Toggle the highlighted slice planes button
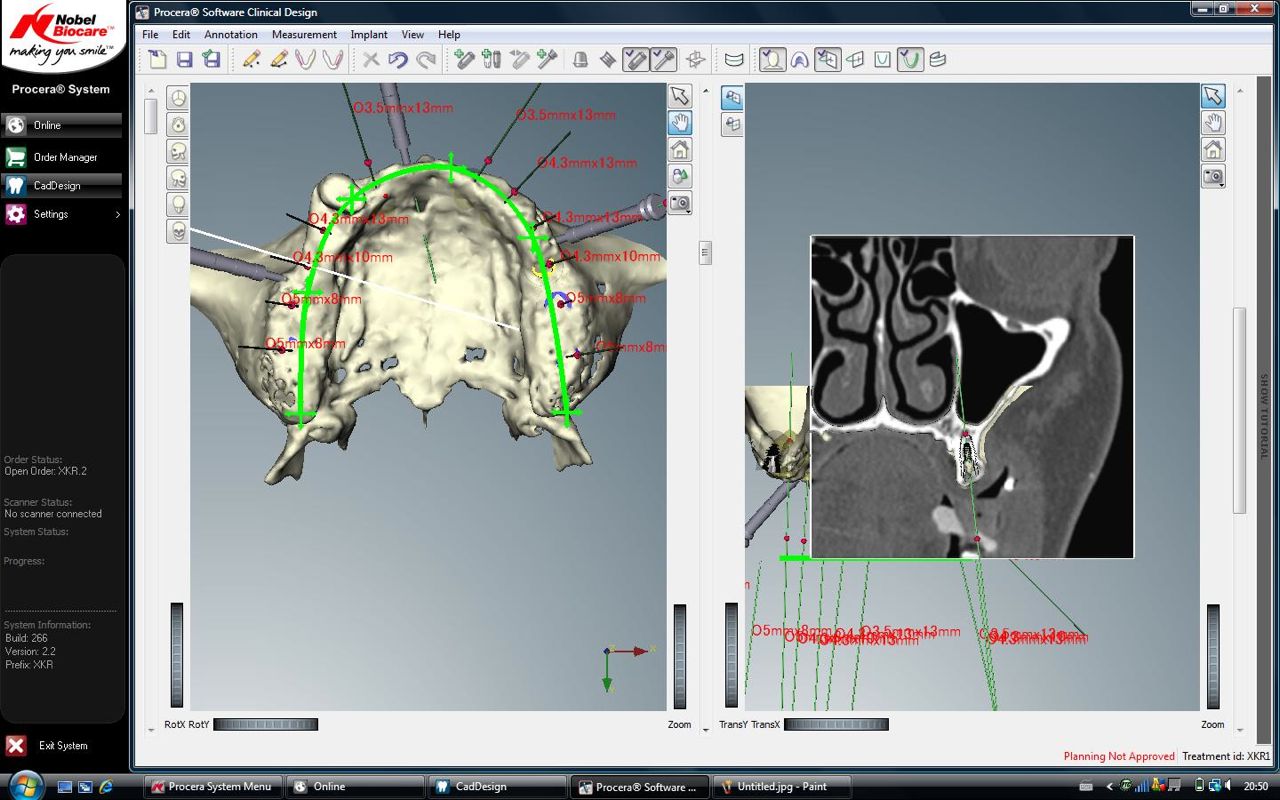Image resolution: width=1280 pixels, height=800 pixels. [x=827, y=60]
